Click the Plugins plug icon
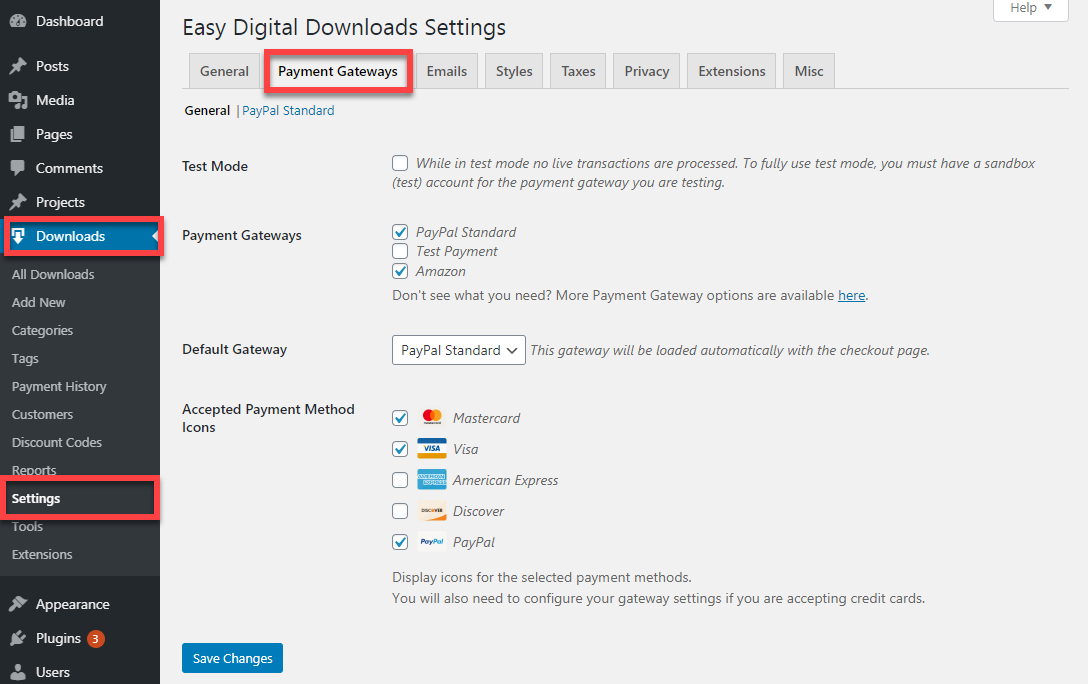This screenshot has width=1088, height=684. [x=18, y=638]
